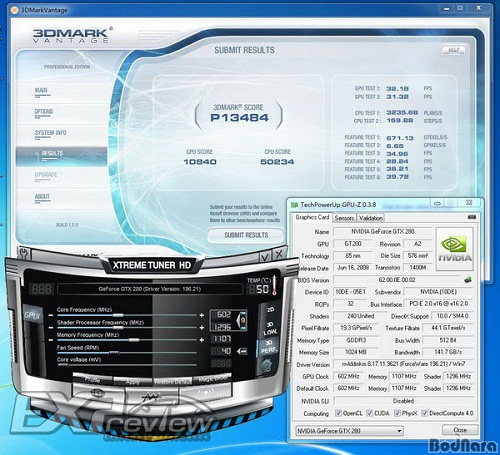Toggle the CUDA checkbox
The image size is (500, 455).
[x=369, y=413]
